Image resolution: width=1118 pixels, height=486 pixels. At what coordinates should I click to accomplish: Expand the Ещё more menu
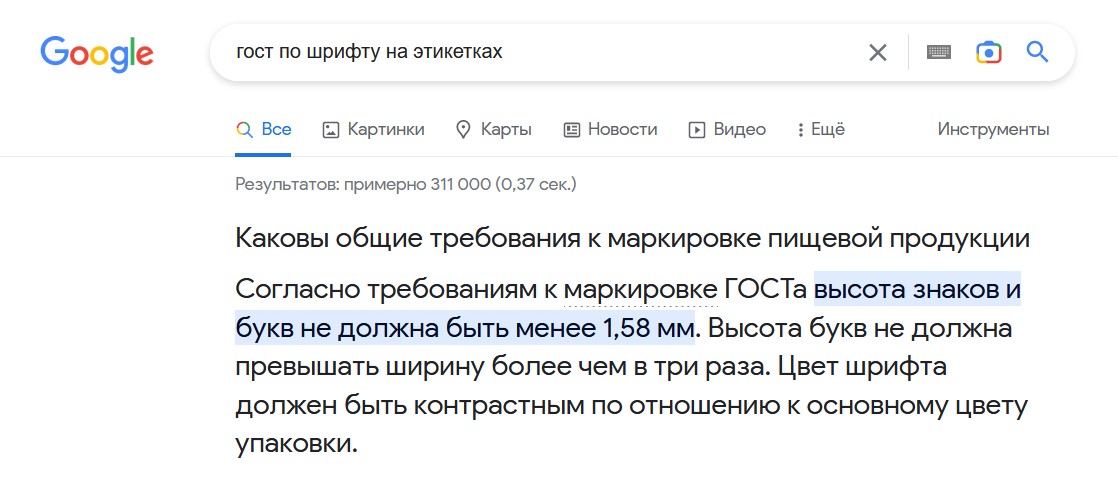pyautogui.click(x=821, y=130)
